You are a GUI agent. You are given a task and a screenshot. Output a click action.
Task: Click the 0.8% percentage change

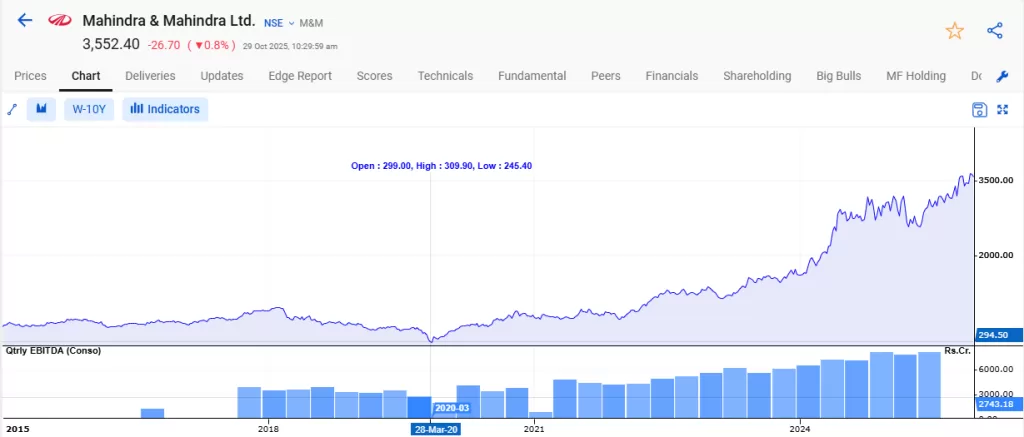tap(211, 46)
